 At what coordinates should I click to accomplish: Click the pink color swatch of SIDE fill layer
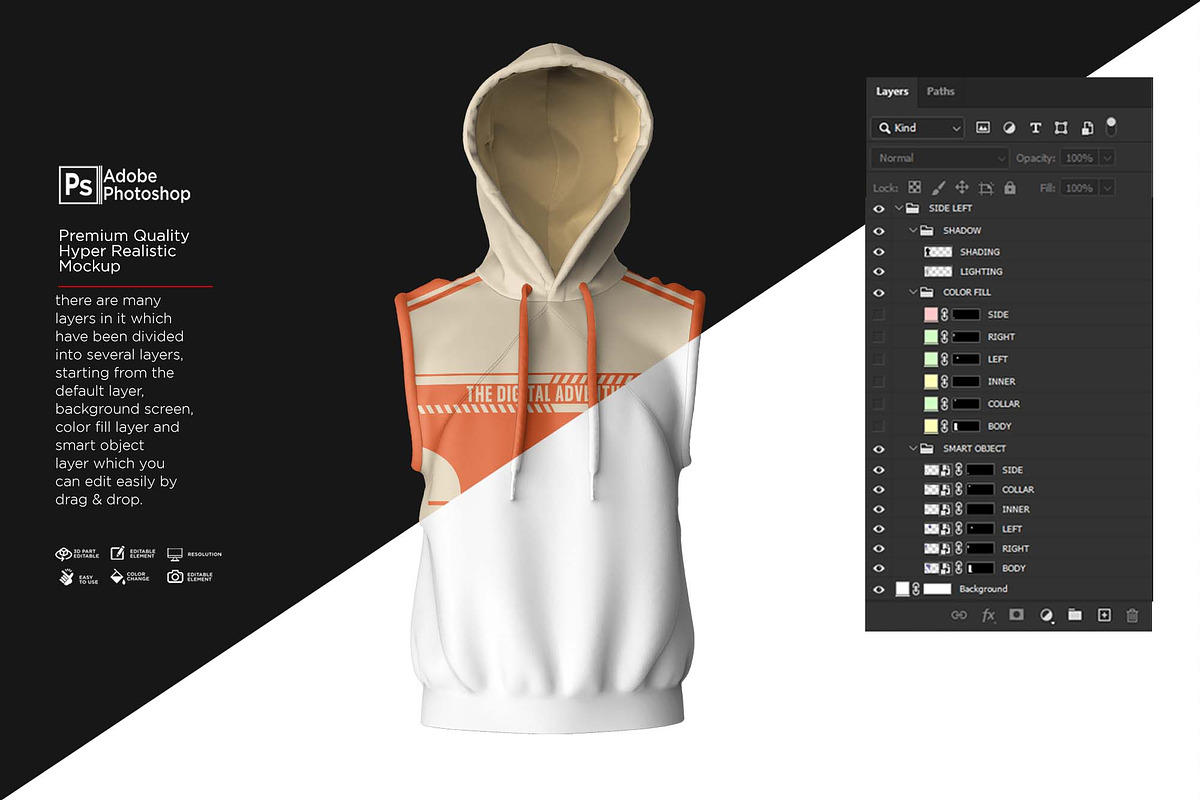[931, 314]
